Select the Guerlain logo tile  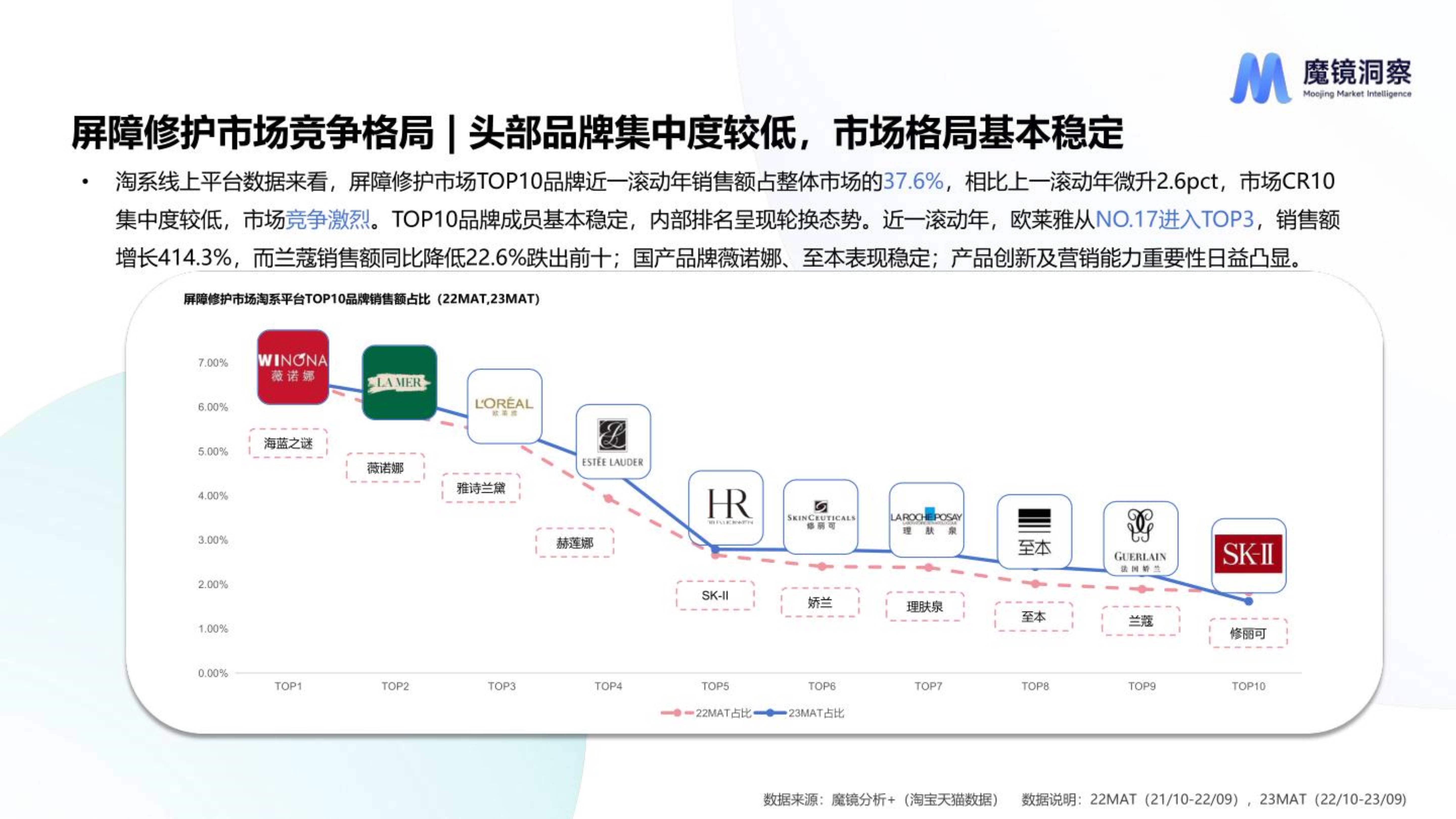pos(1141,539)
